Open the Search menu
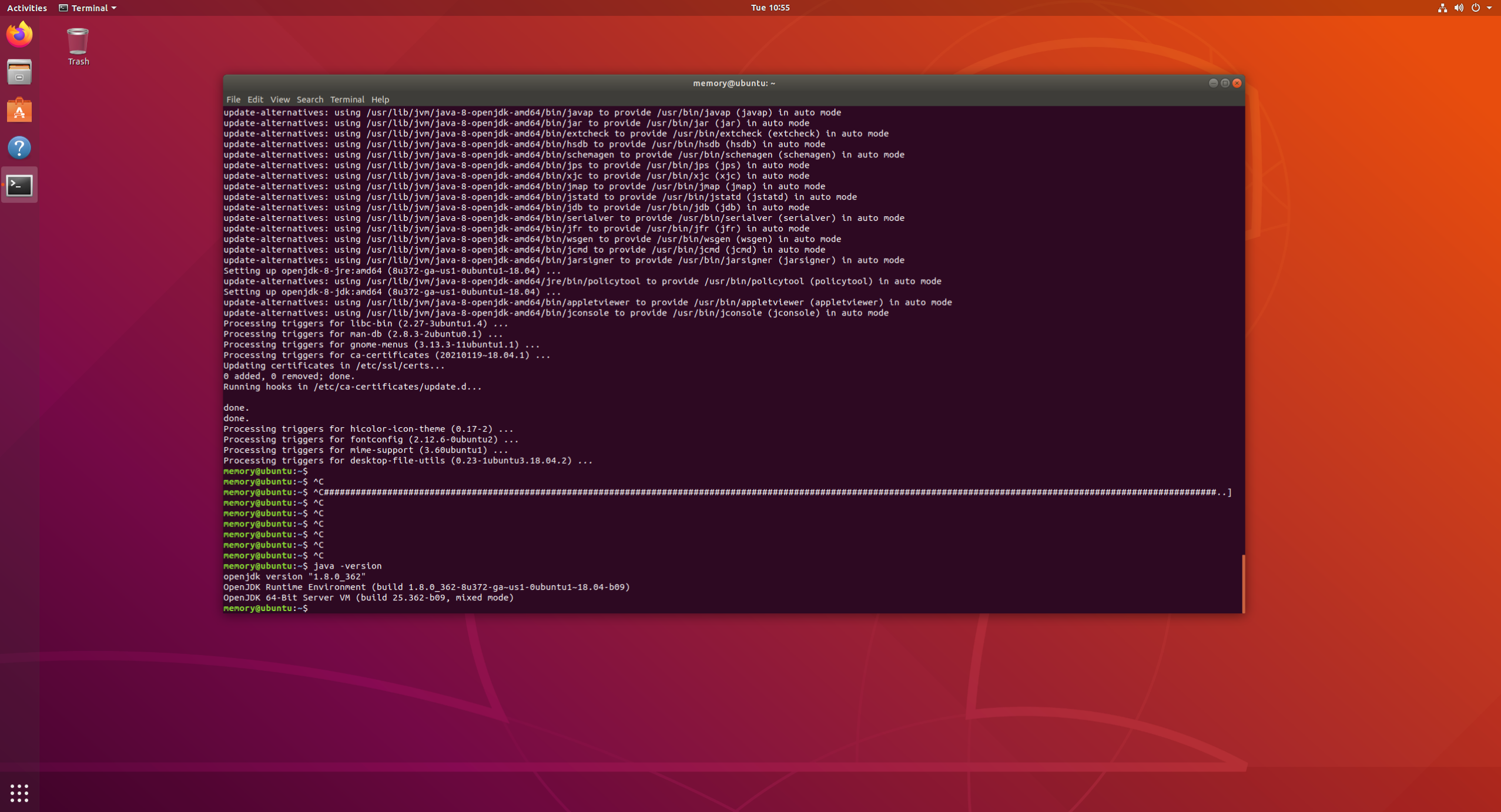 pos(310,99)
